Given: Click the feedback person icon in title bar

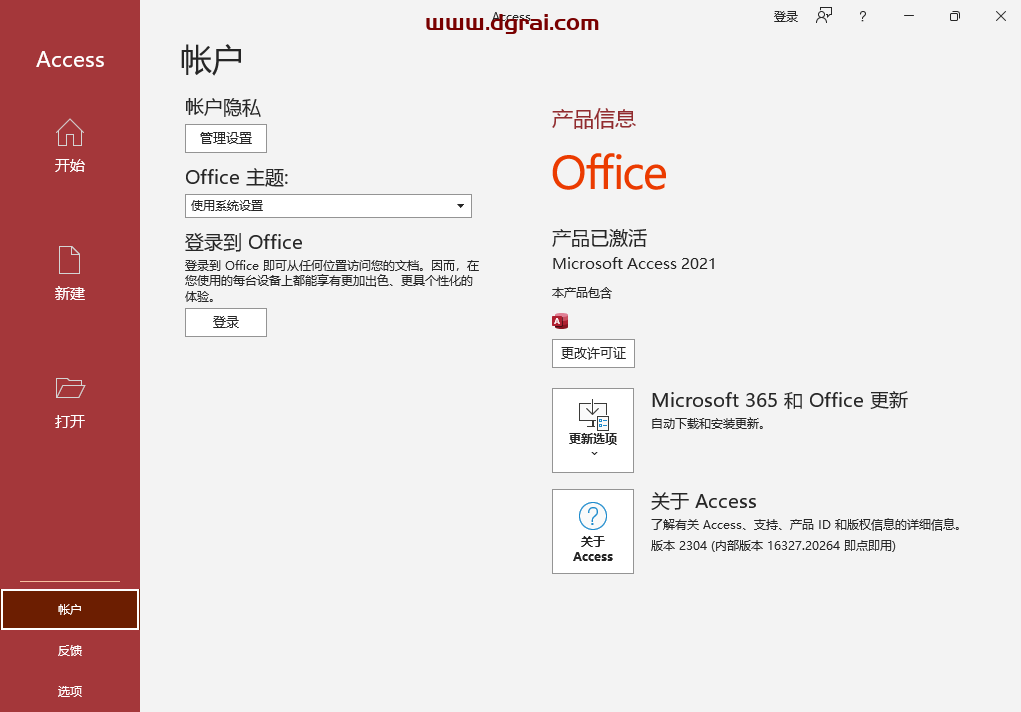Looking at the screenshot, I should click(x=824, y=16).
